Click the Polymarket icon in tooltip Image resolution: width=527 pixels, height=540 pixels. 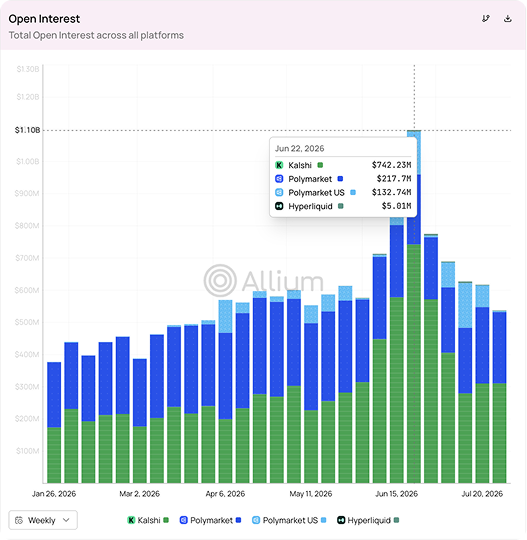pyautogui.click(x=279, y=179)
